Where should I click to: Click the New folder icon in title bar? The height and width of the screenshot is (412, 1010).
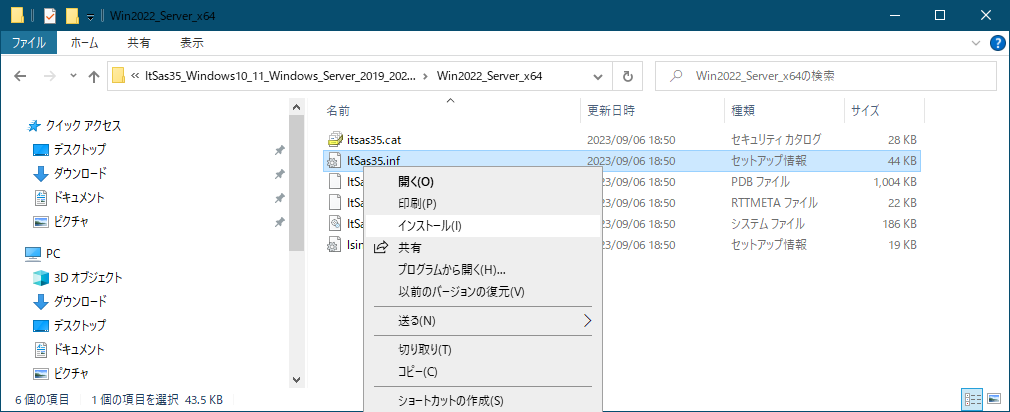click(73, 15)
